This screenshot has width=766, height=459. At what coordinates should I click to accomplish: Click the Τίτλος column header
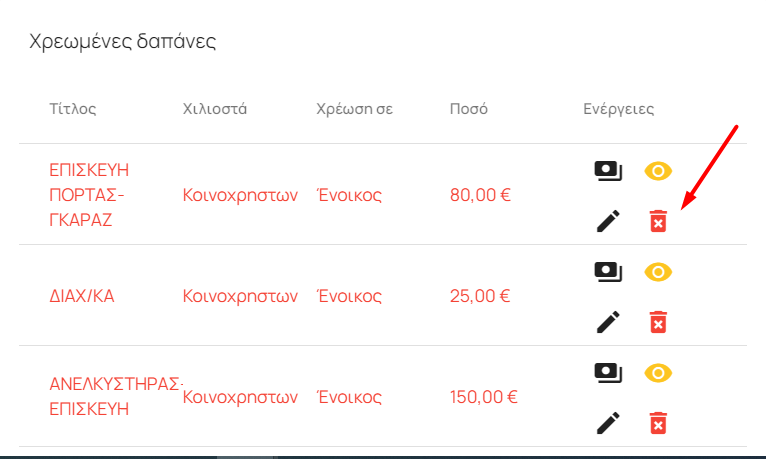point(73,108)
